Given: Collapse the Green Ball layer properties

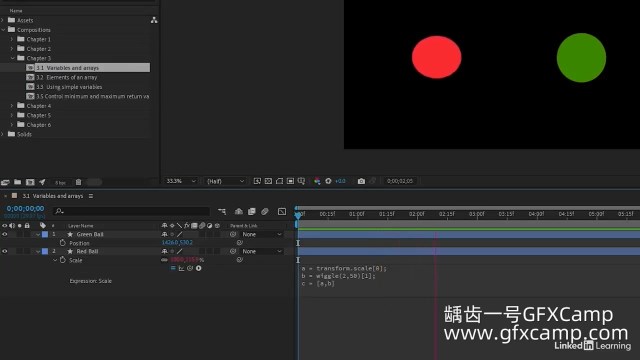Looking at the screenshot, I should (38, 235).
